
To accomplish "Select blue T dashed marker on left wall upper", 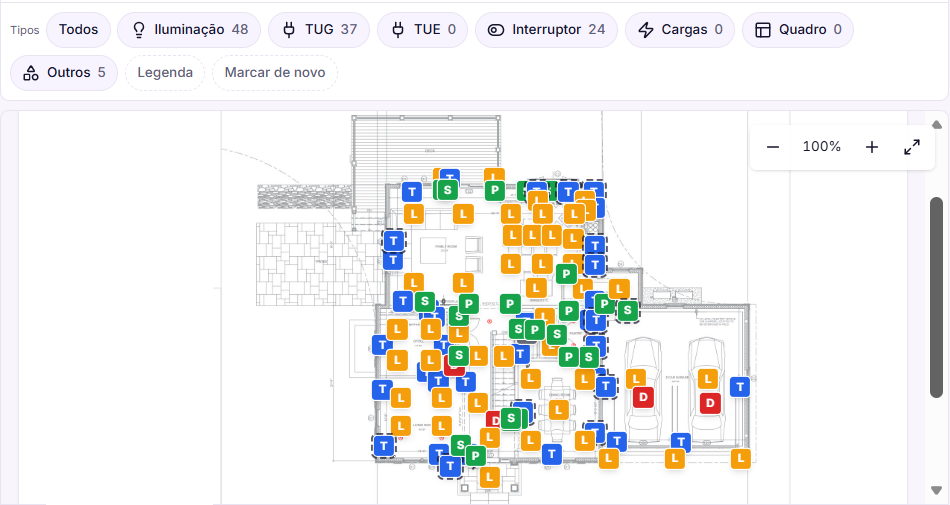I will (x=394, y=241).
